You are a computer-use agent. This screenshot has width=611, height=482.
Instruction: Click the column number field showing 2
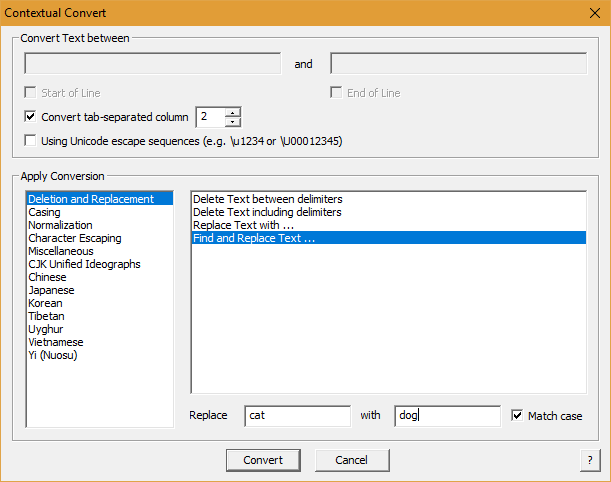[x=211, y=117]
